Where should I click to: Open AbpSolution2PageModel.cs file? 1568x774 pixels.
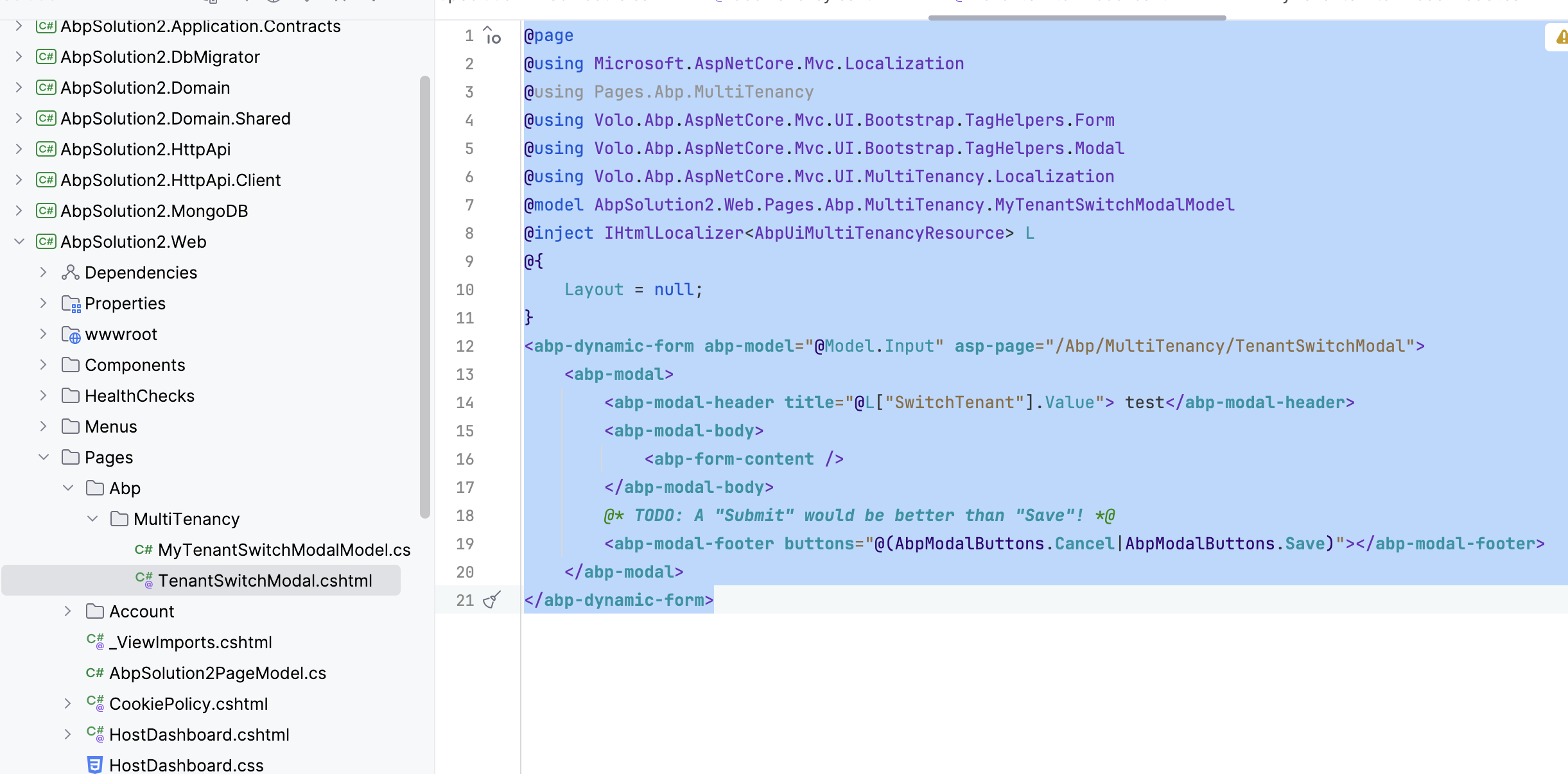[217, 673]
